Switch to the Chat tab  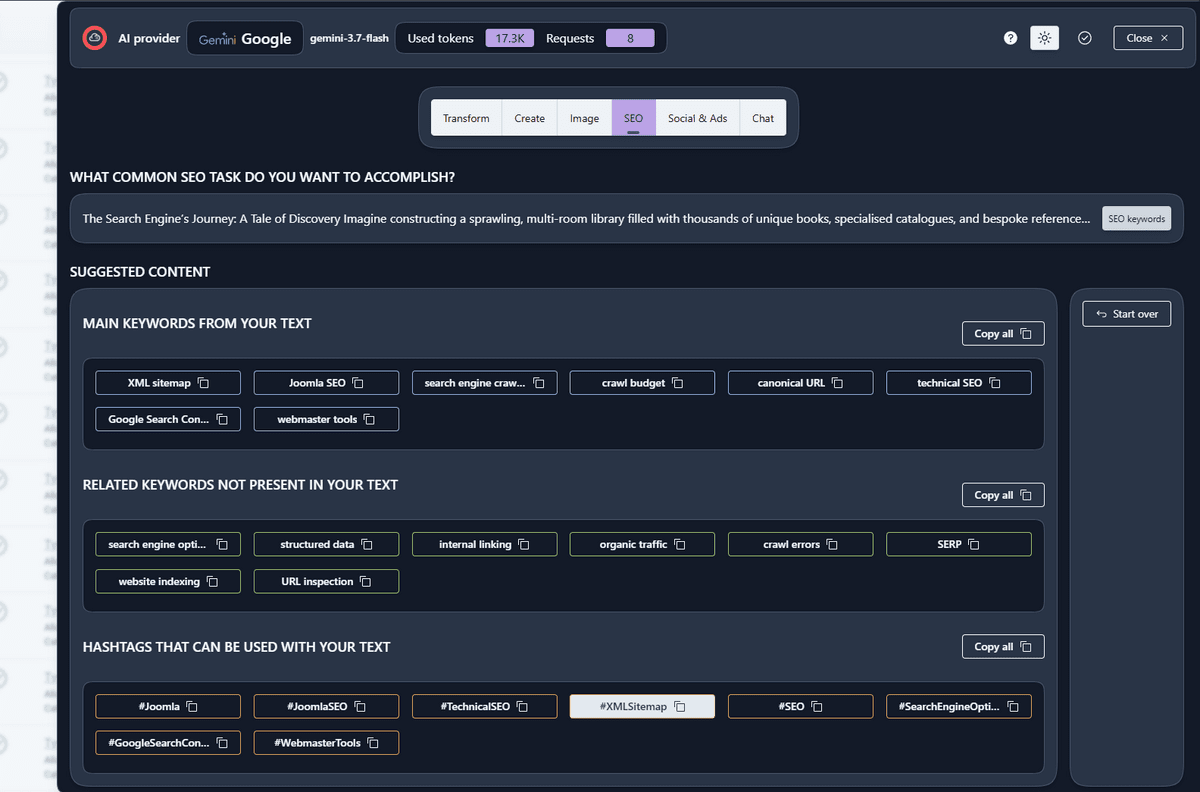763,117
